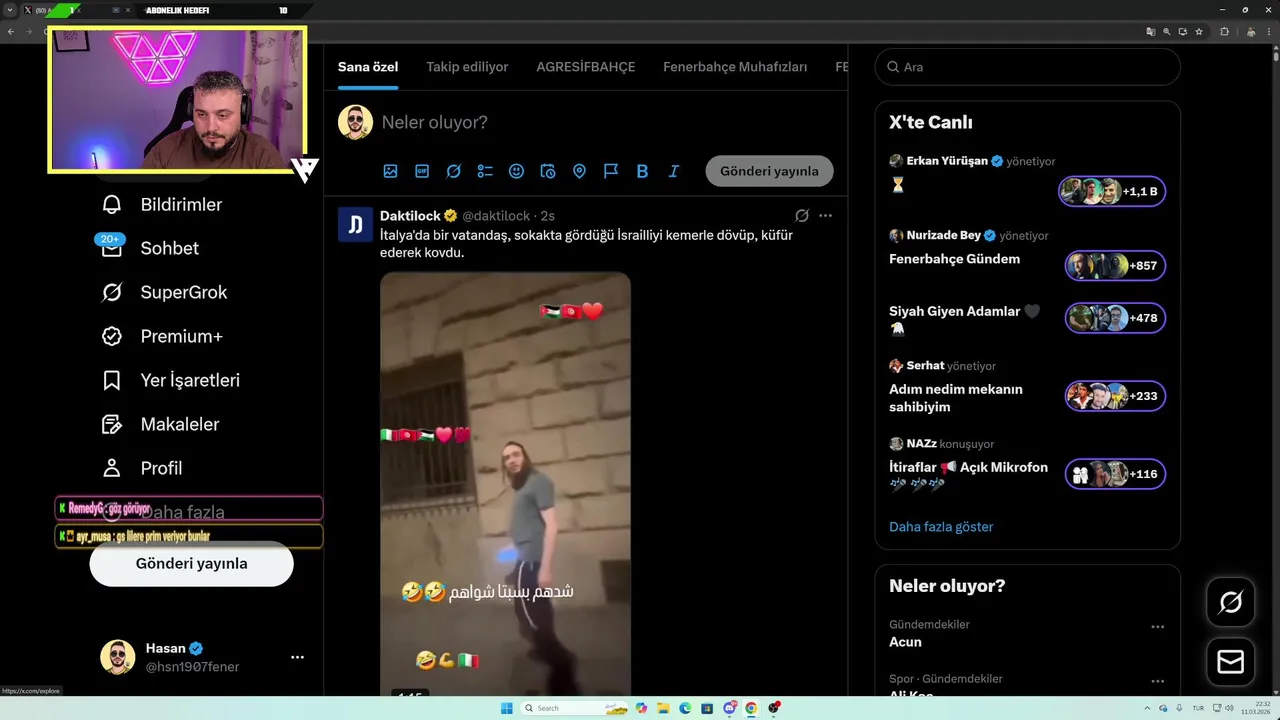
Task: Open the emoji picker in the composer
Action: pyautogui.click(x=516, y=171)
